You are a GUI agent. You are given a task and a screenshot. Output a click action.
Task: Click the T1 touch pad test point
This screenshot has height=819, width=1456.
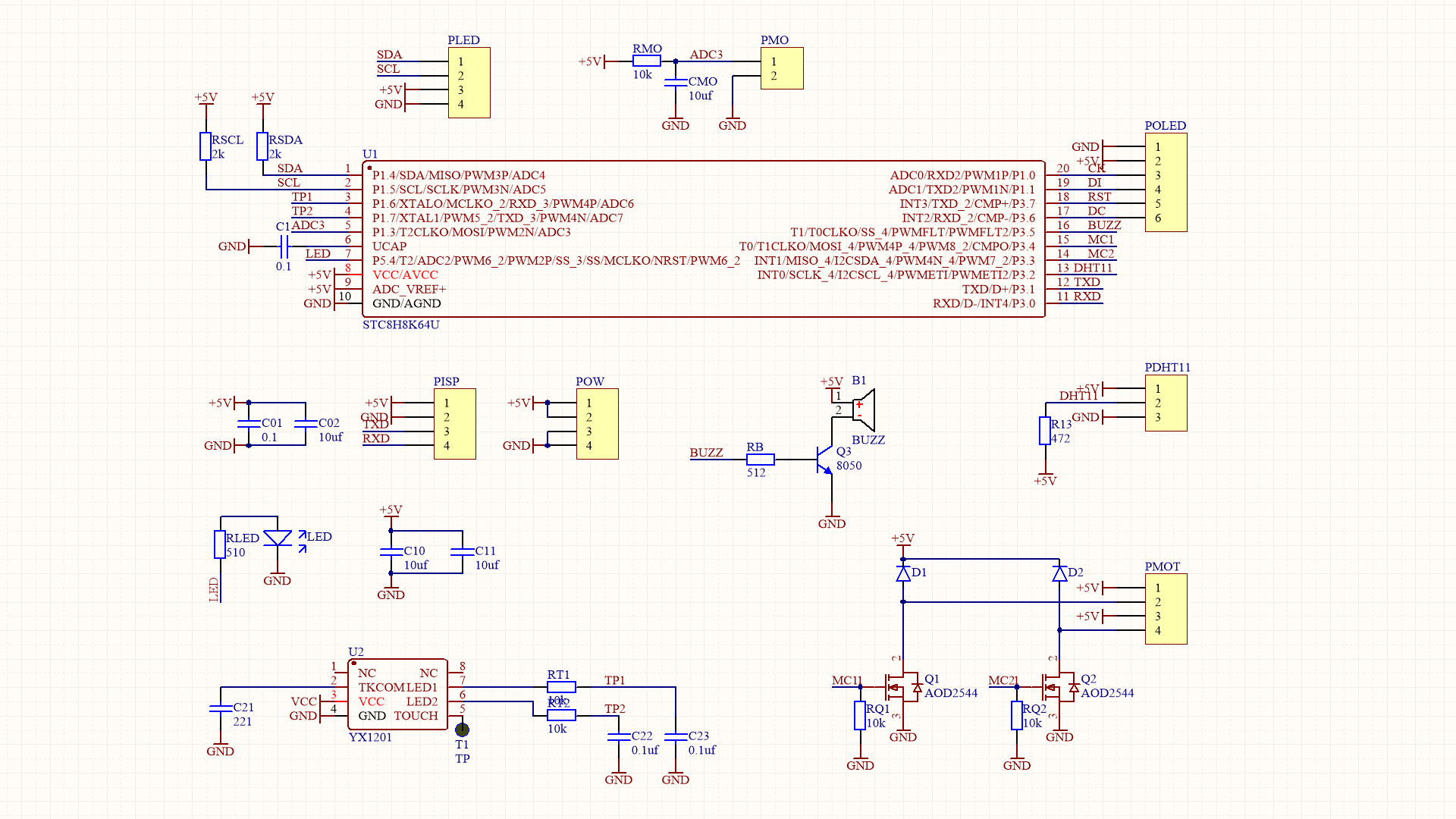[x=462, y=730]
